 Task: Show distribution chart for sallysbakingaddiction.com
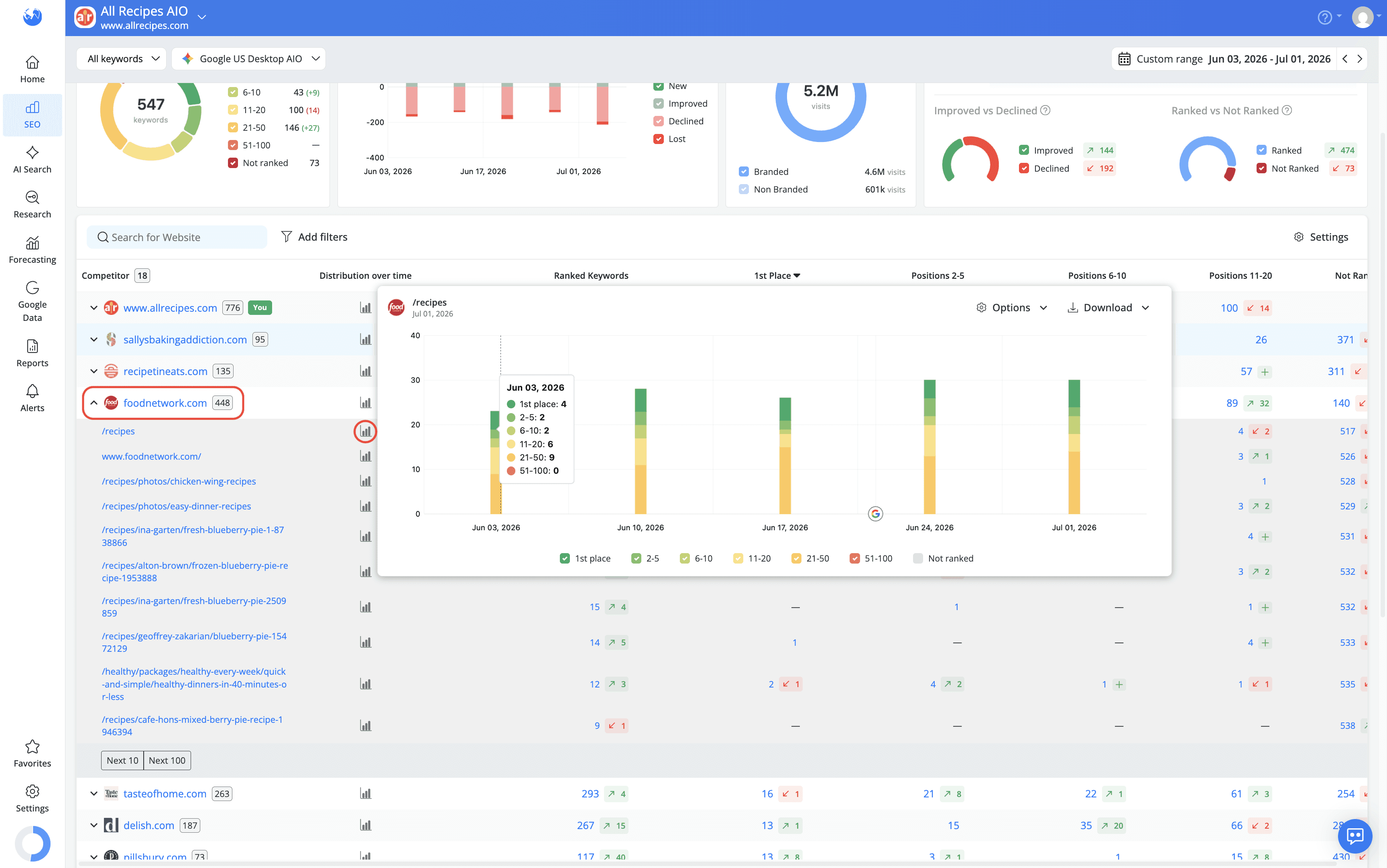tap(365, 339)
